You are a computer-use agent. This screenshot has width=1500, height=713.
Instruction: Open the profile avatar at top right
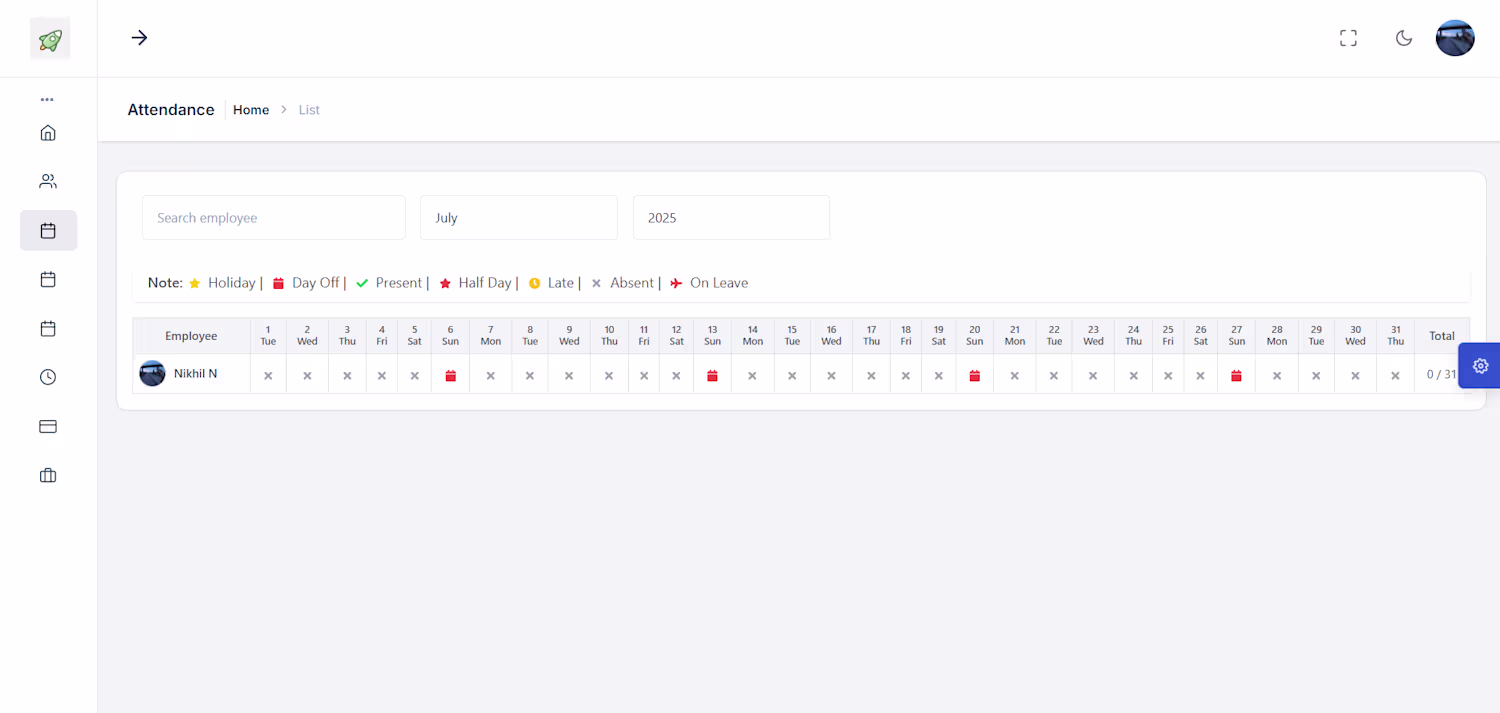[x=1455, y=38]
